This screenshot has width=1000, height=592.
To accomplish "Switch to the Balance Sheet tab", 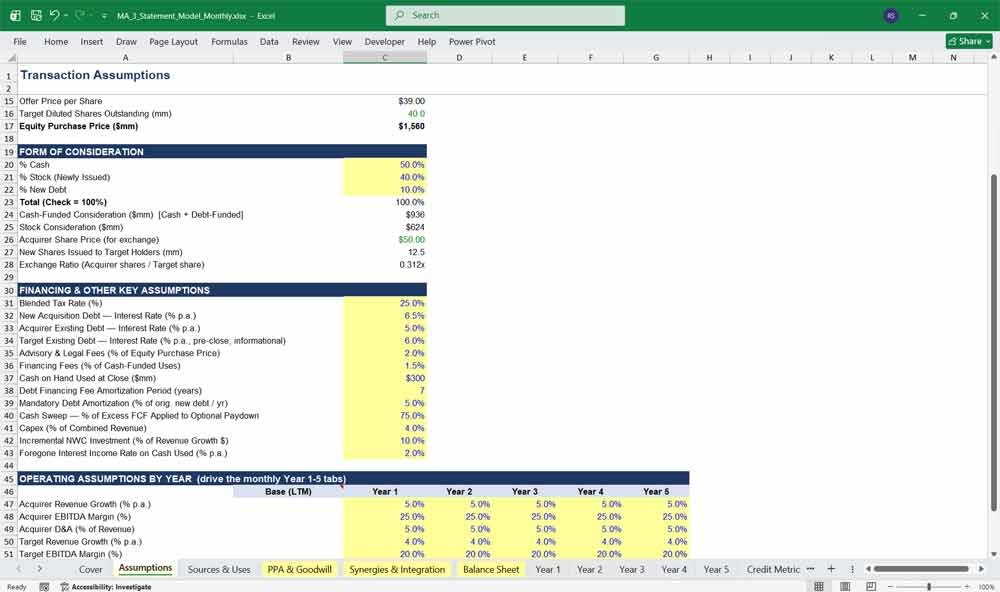I will click(490, 569).
